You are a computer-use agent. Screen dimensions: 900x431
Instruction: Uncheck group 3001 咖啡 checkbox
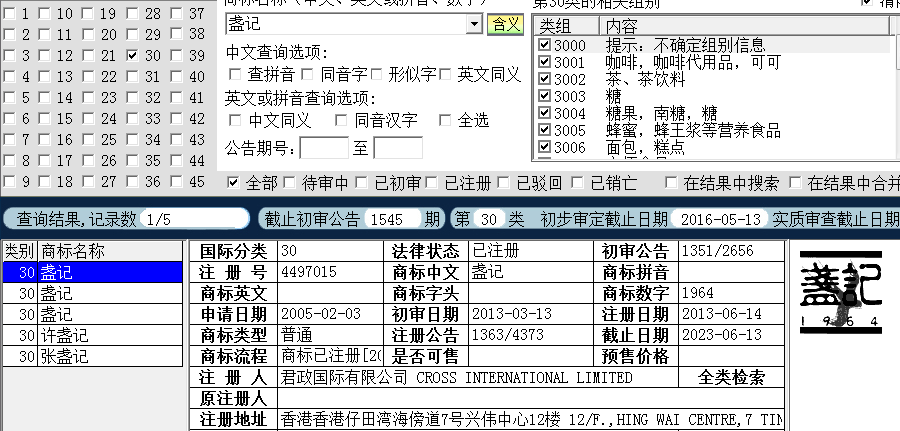click(x=545, y=62)
